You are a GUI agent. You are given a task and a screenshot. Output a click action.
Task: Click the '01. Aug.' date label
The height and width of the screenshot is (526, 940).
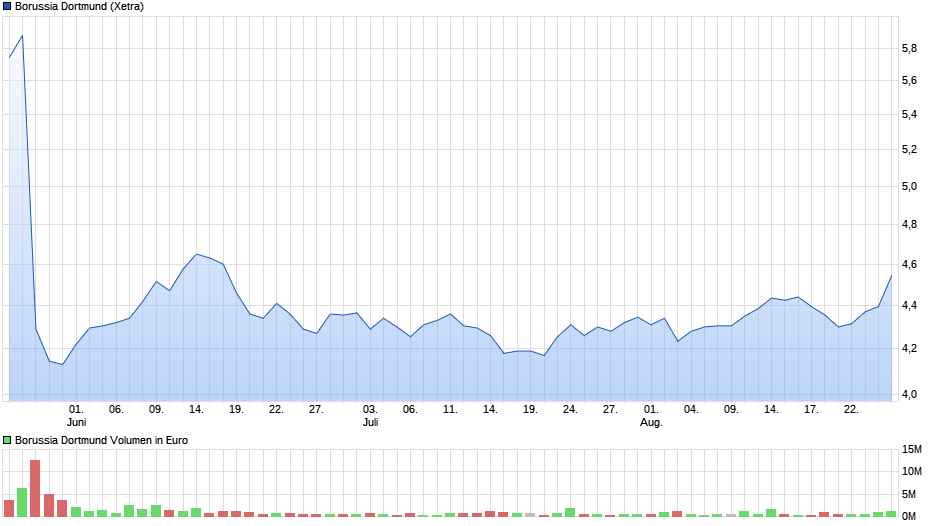[651, 416]
